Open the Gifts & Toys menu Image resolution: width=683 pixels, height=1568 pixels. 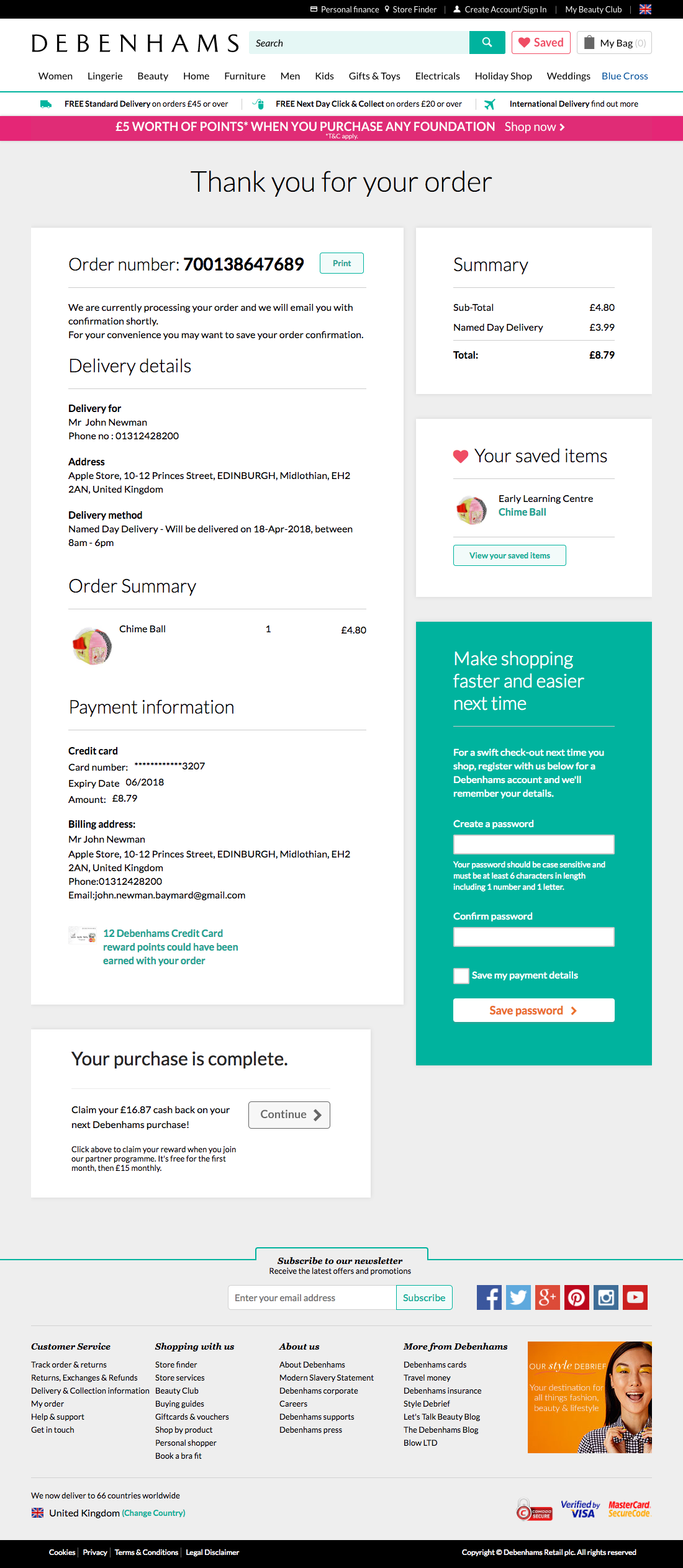[x=374, y=76]
